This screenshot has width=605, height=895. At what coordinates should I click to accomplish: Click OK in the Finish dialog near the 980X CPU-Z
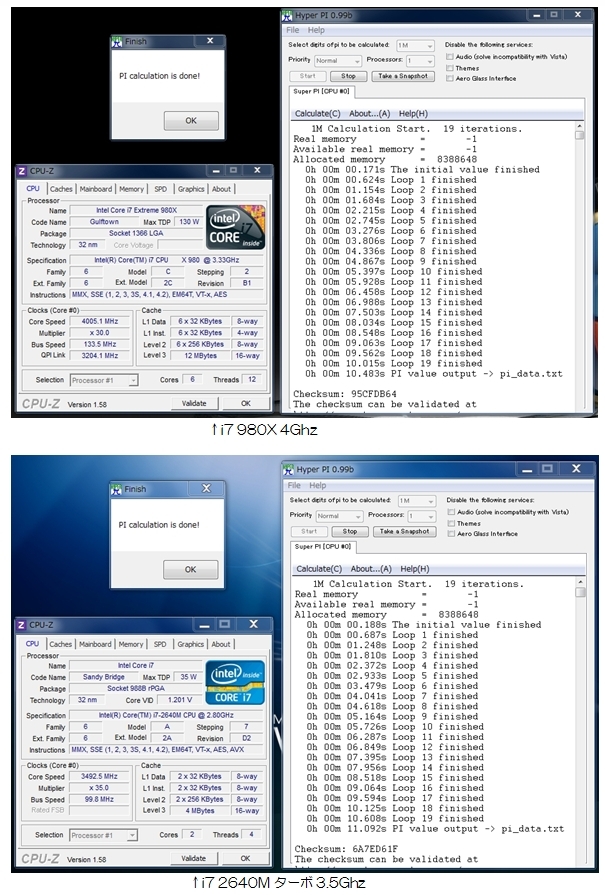point(191,120)
